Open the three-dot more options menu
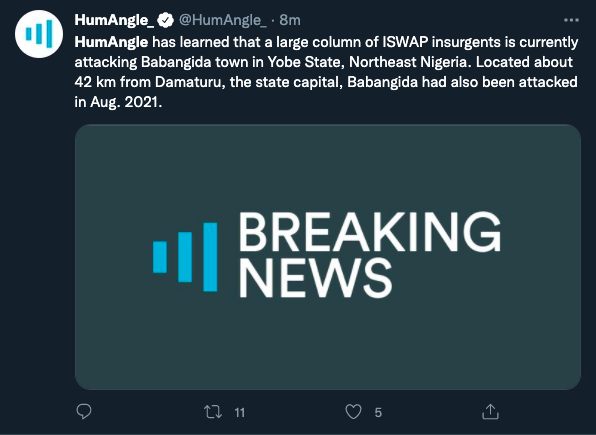This screenshot has width=596, height=435. (571, 20)
